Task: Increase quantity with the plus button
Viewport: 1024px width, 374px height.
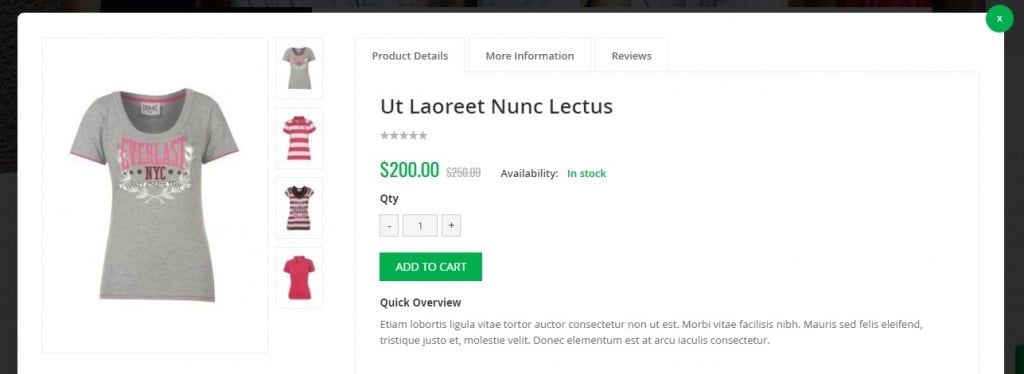Action: tap(451, 226)
